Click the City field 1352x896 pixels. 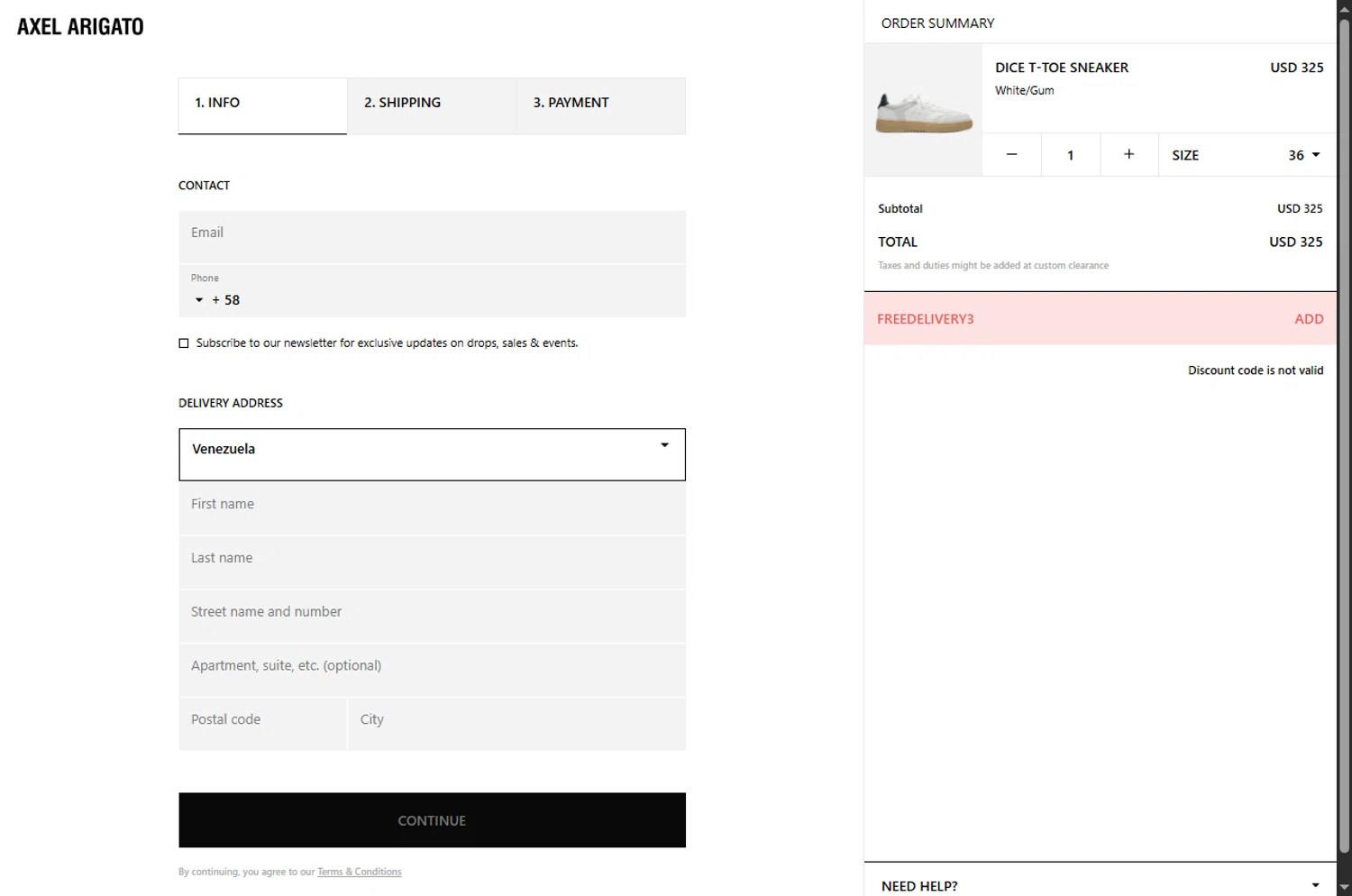[516, 724]
